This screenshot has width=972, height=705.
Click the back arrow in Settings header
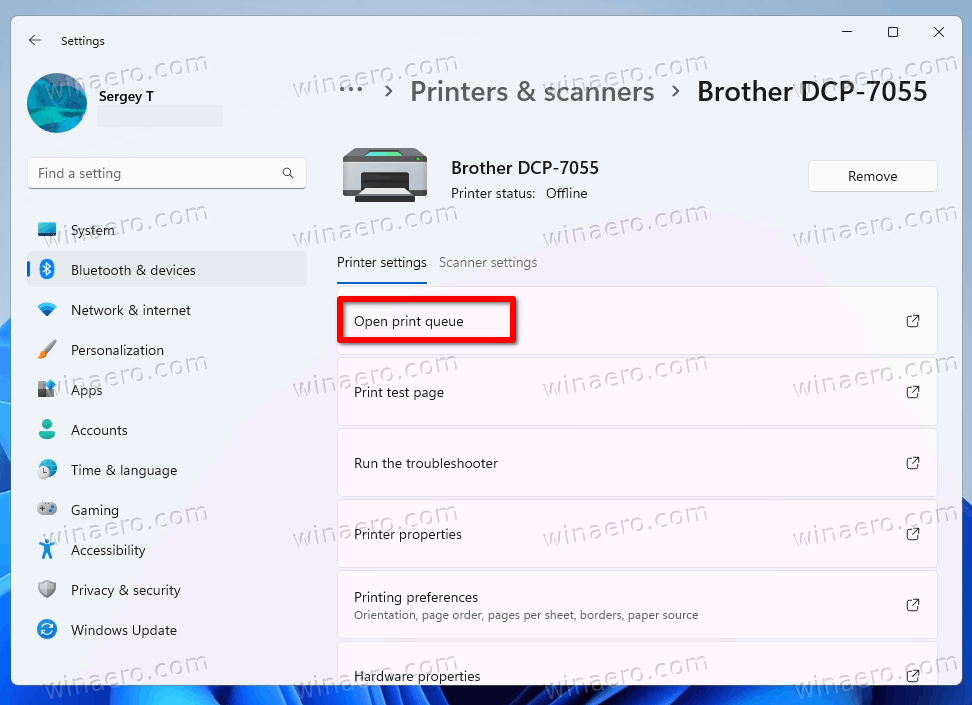(x=35, y=40)
